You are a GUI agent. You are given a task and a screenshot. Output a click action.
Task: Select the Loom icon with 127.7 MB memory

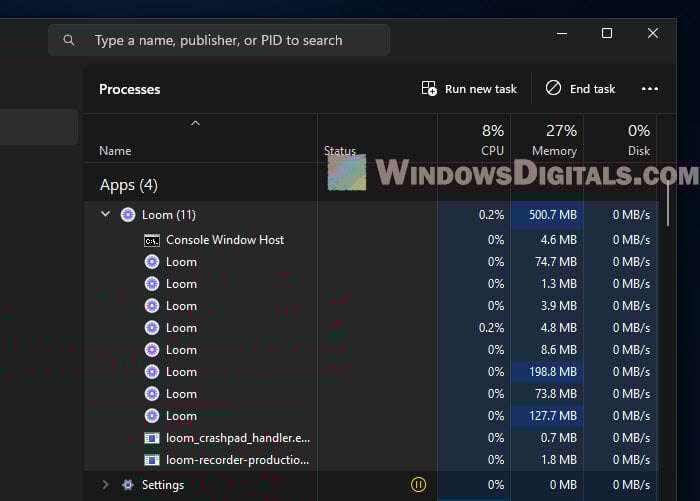pos(152,416)
